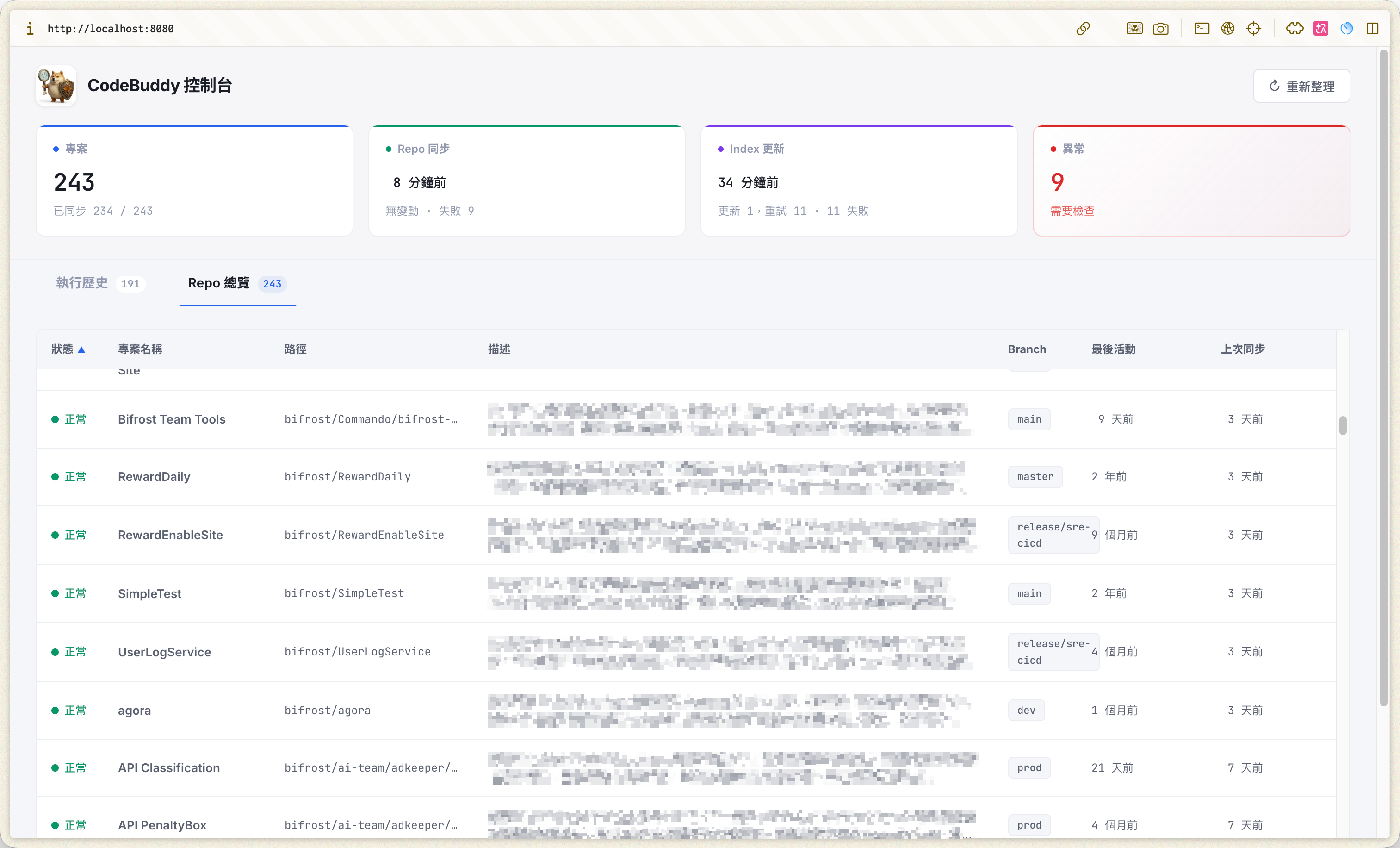This screenshot has height=848, width=1400.
Task: Select the crosshair target icon
Action: pyautogui.click(x=1254, y=28)
